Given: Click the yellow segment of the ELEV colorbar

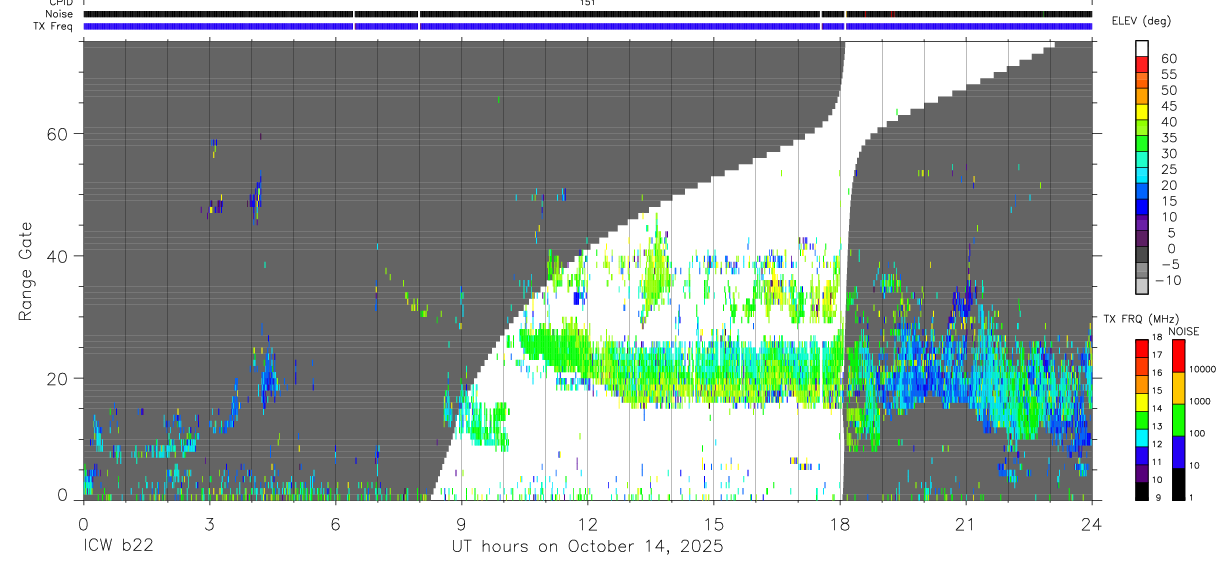Looking at the screenshot, I should pos(1142,111).
